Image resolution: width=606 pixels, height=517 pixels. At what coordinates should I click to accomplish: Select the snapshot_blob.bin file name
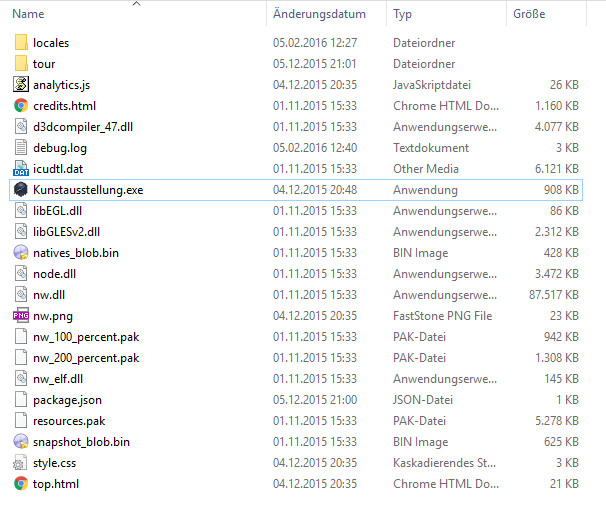pyautogui.click(x=81, y=442)
